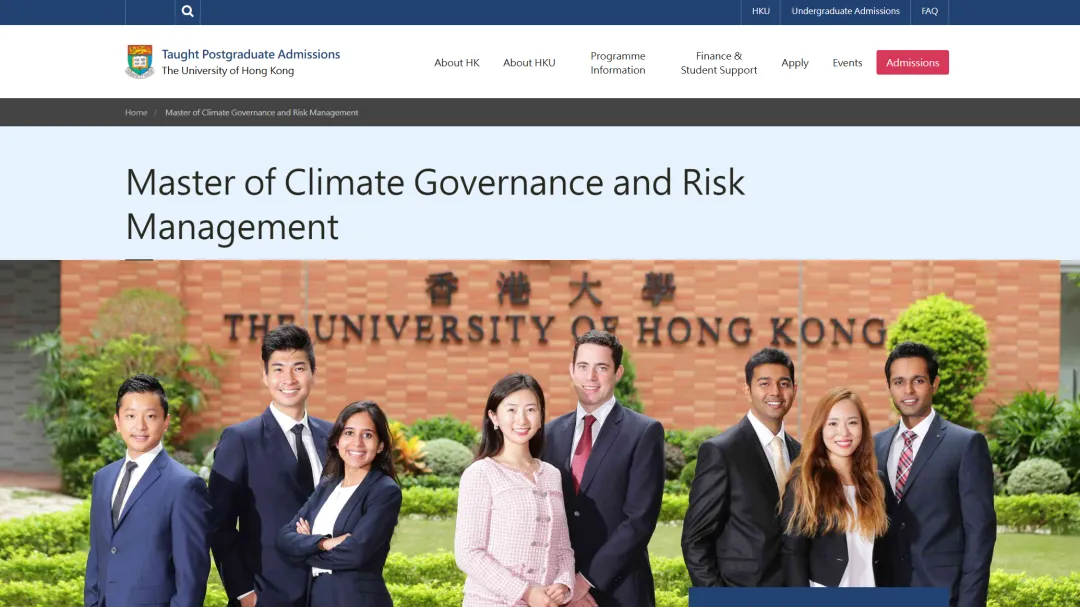Open Finance & Student Support menu

point(719,63)
